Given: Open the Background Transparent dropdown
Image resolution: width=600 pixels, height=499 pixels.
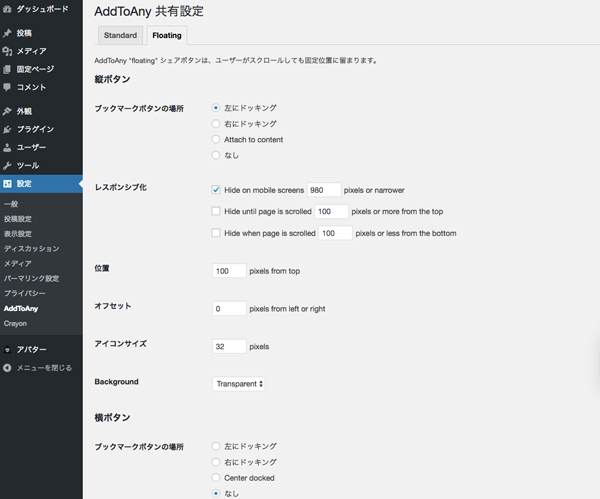Looking at the screenshot, I should [x=239, y=384].
